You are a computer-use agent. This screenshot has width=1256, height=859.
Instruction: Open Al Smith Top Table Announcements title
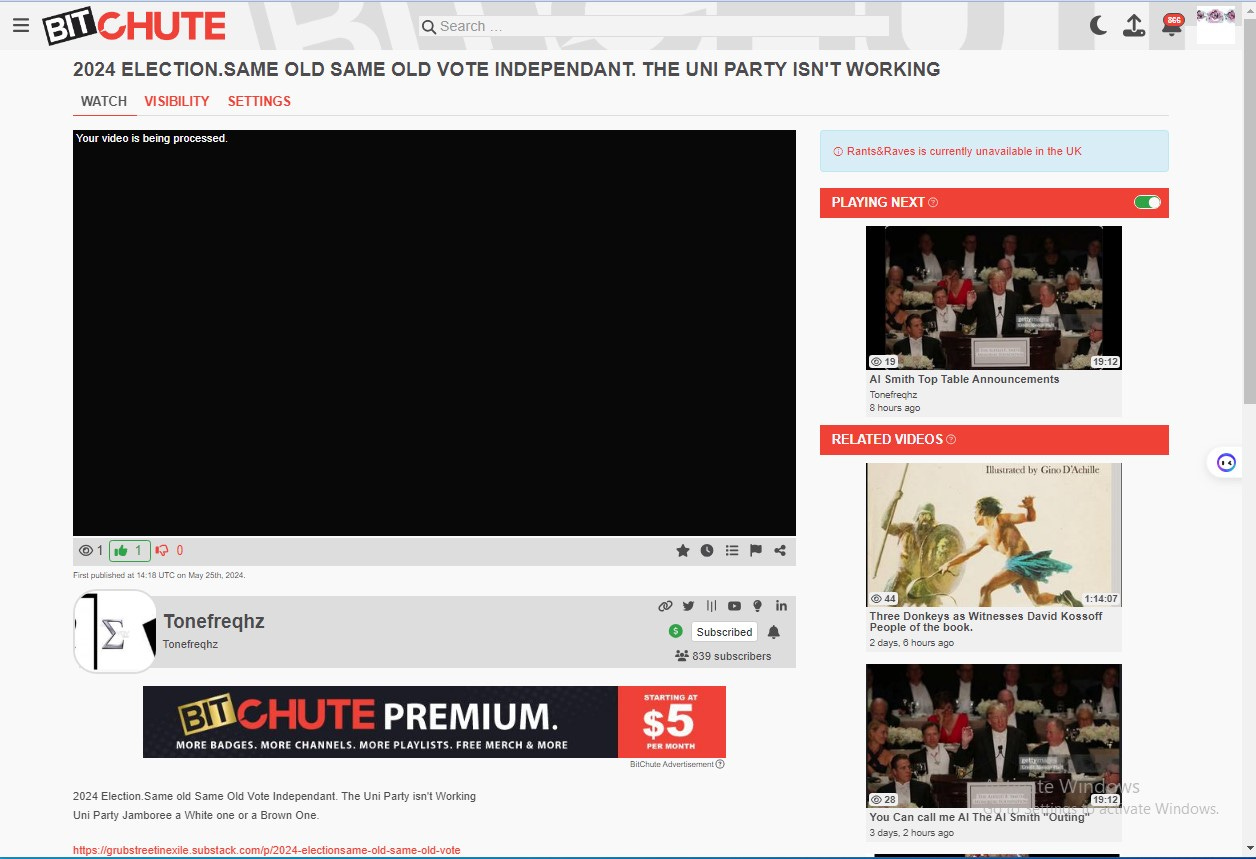point(964,380)
